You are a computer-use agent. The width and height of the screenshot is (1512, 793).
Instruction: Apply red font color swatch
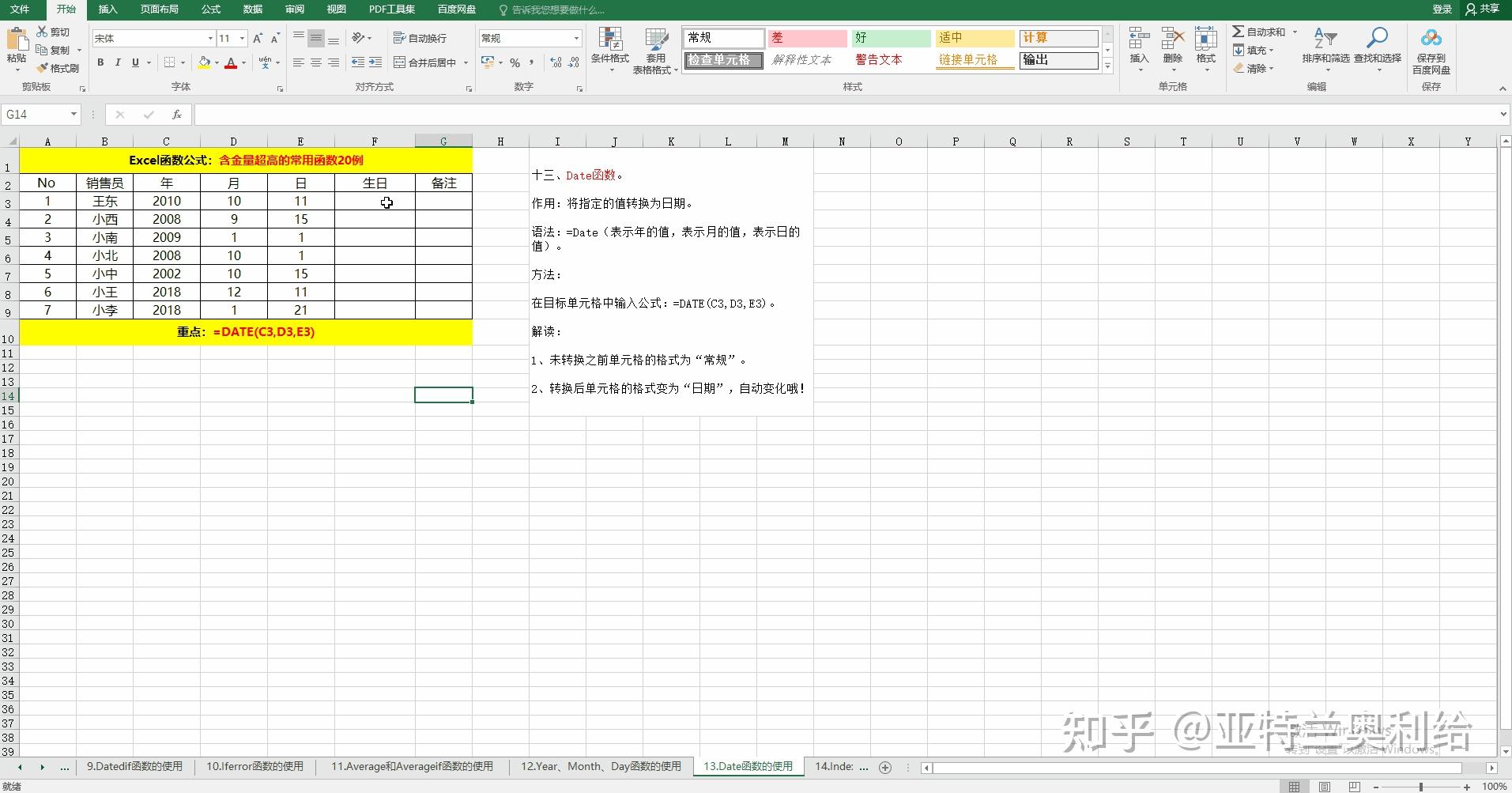point(231,62)
